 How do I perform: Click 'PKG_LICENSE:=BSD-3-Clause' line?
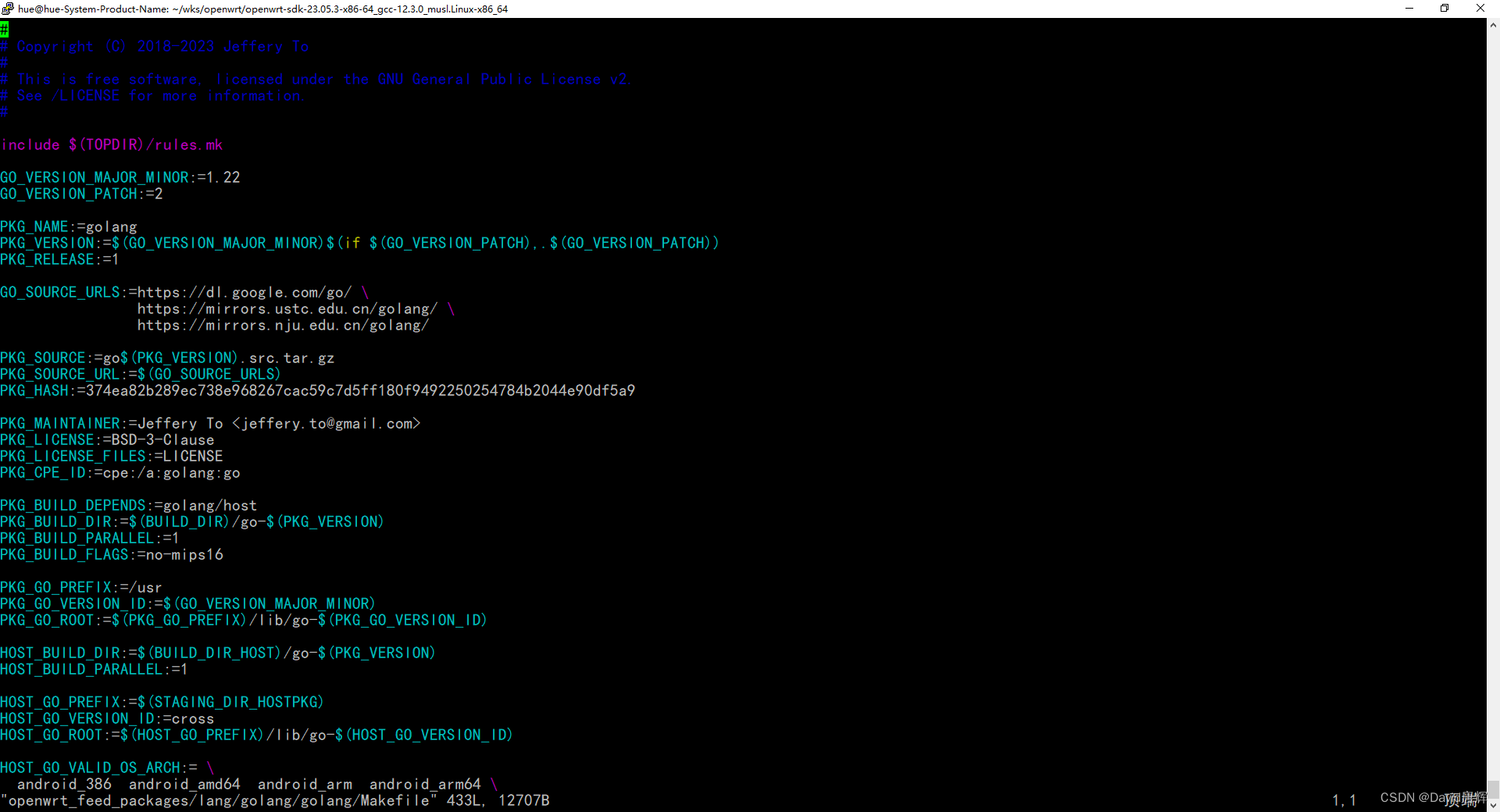pos(107,440)
